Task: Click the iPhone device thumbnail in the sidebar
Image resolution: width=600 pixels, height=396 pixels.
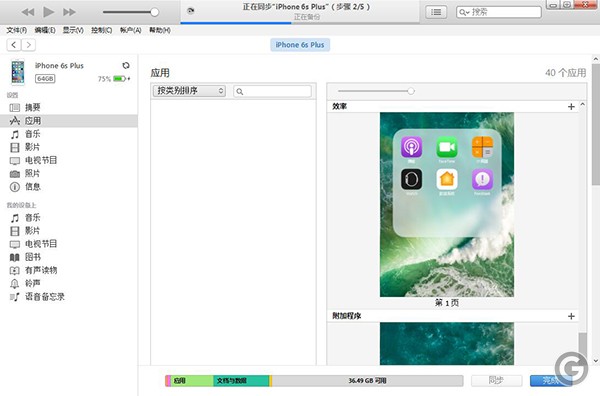Action: tap(18, 72)
